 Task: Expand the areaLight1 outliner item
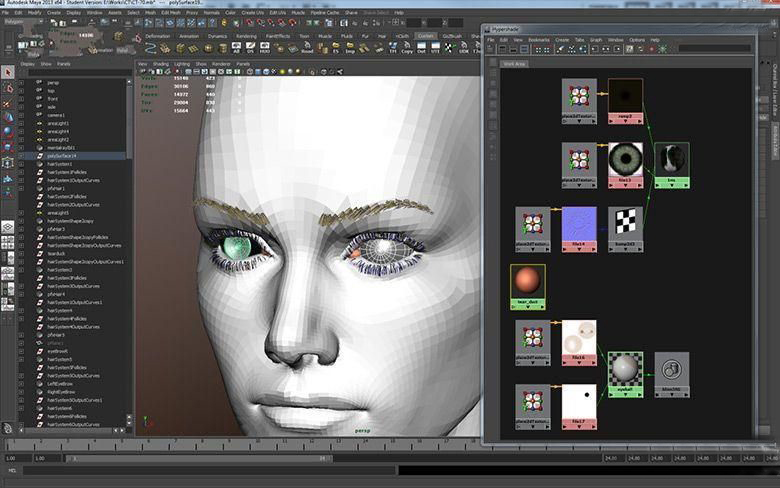pos(21,123)
